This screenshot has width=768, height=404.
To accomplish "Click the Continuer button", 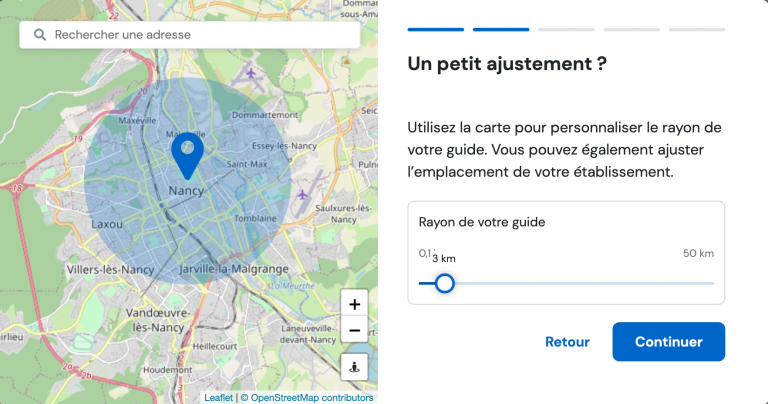I will (669, 342).
